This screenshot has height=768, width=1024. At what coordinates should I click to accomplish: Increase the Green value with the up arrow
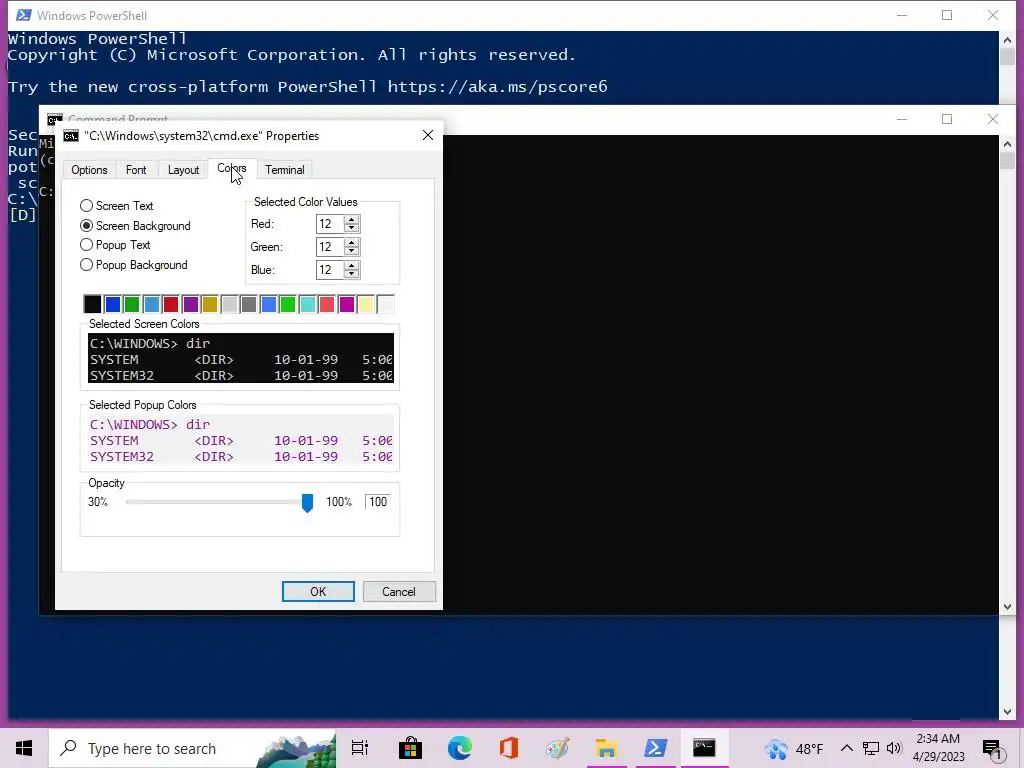351,242
